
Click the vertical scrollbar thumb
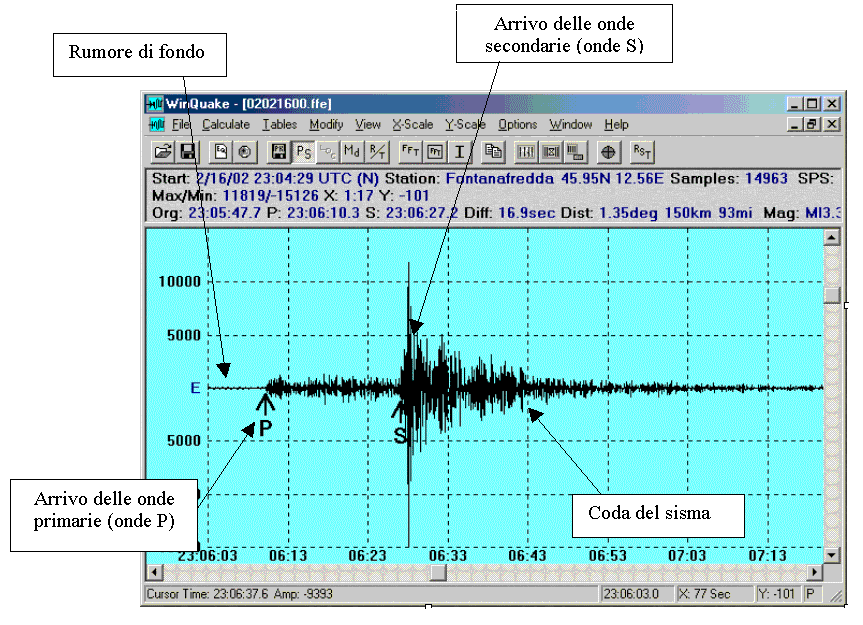(831, 295)
